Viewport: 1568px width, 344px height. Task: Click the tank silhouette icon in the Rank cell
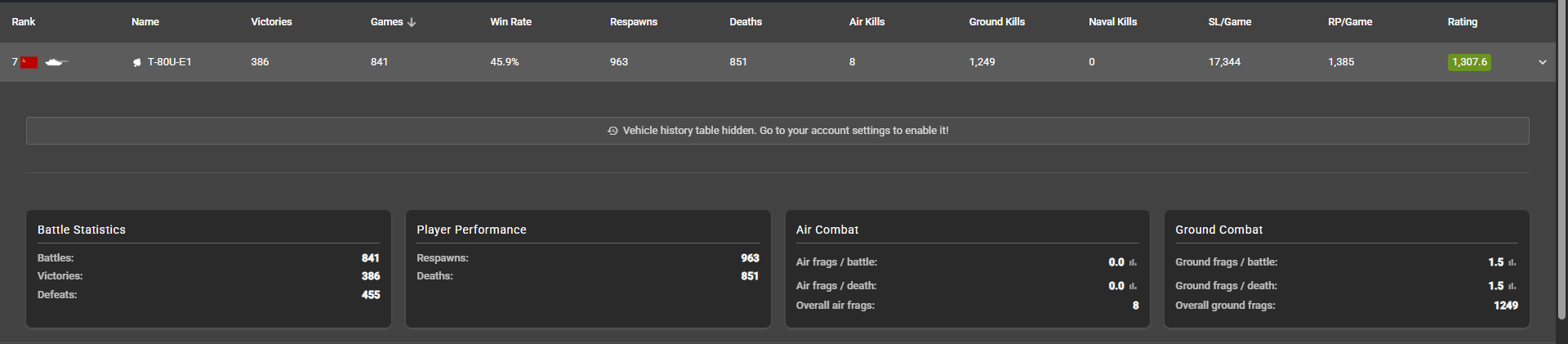(56, 62)
